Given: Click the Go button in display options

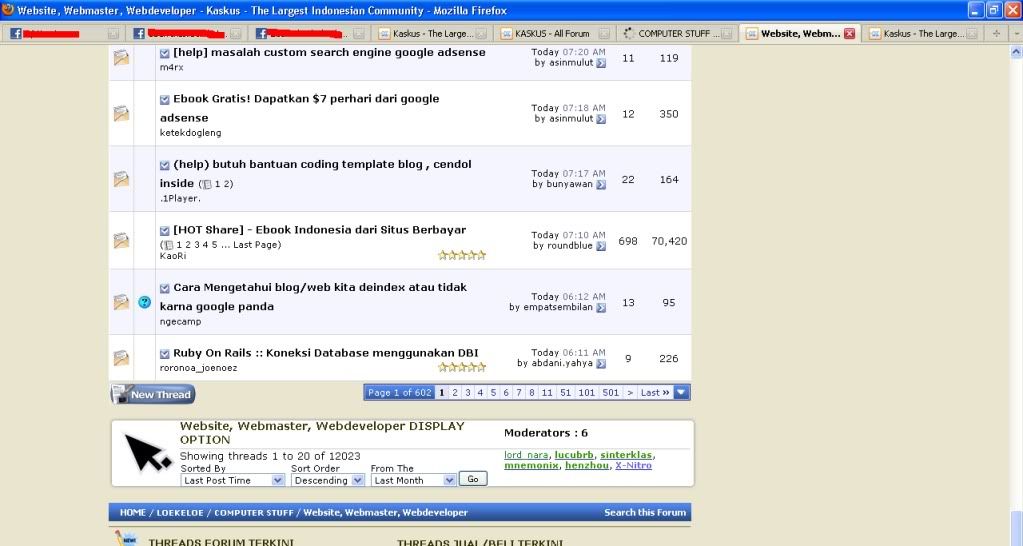Looking at the screenshot, I should point(473,479).
